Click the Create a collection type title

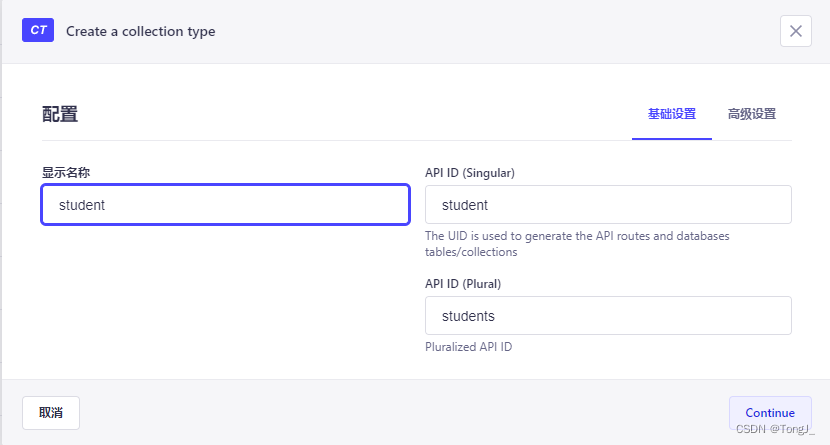(140, 31)
